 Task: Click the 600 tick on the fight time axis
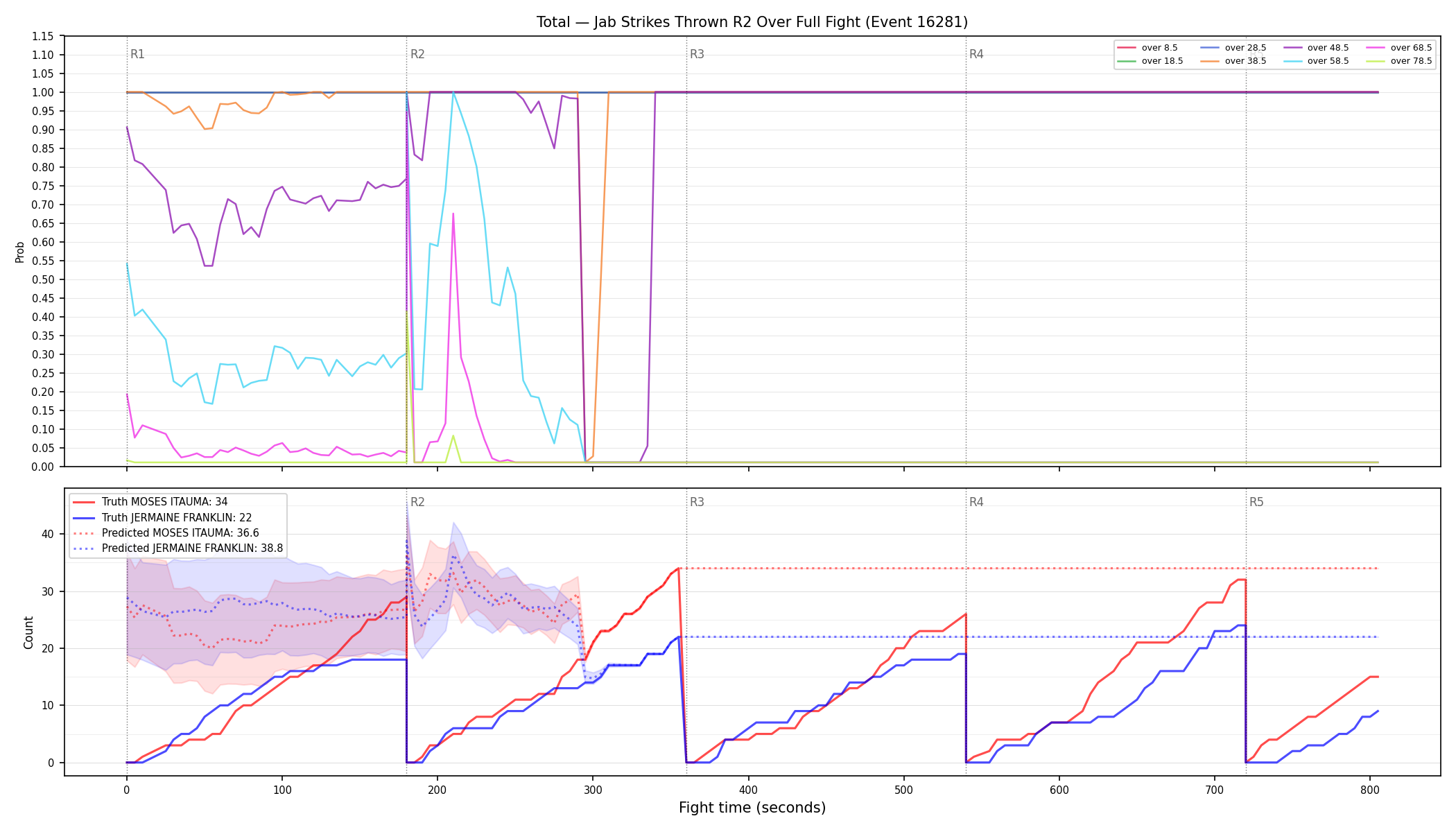coord(1059,790)
